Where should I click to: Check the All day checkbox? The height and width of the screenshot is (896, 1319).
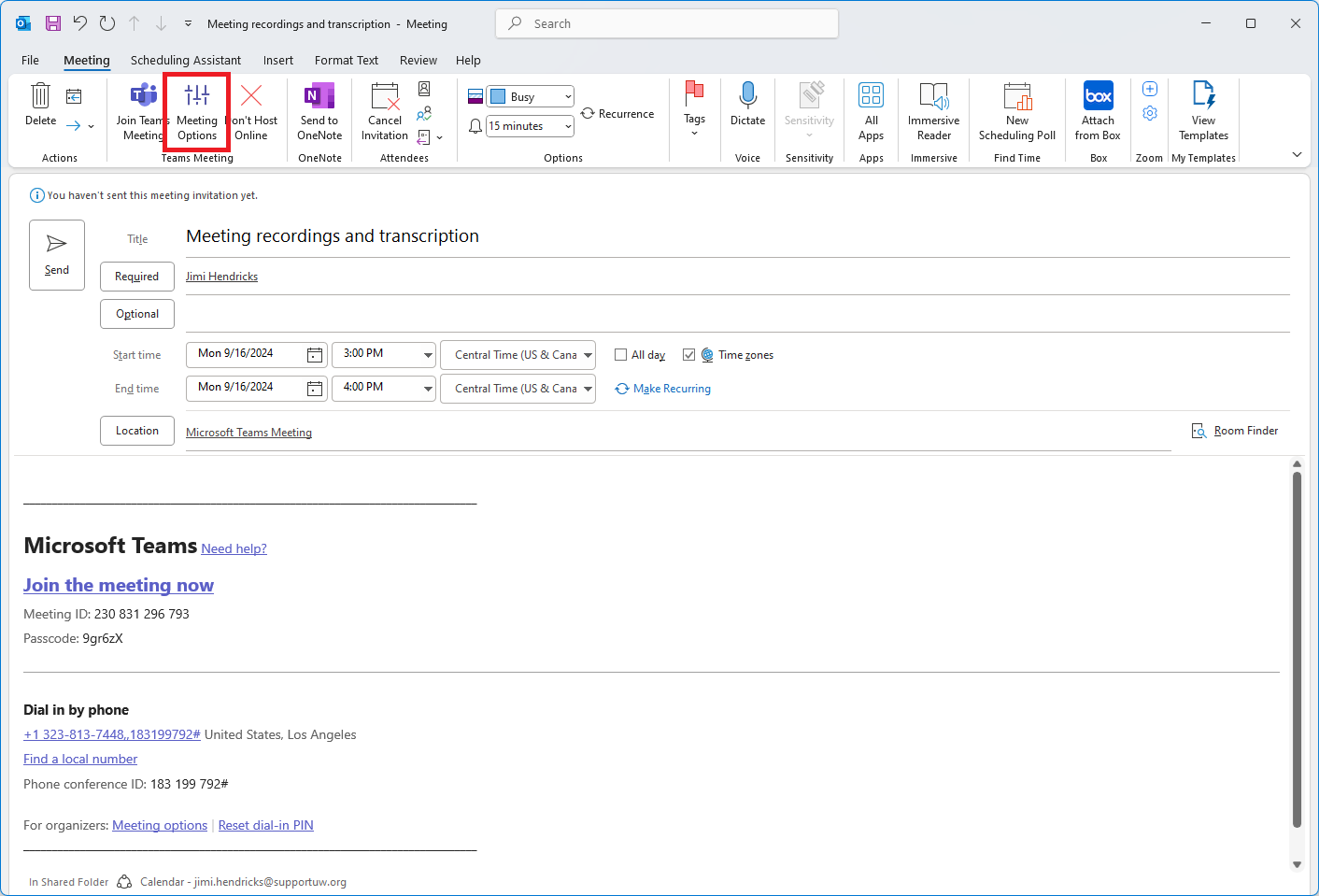click(x=620, y=355)
